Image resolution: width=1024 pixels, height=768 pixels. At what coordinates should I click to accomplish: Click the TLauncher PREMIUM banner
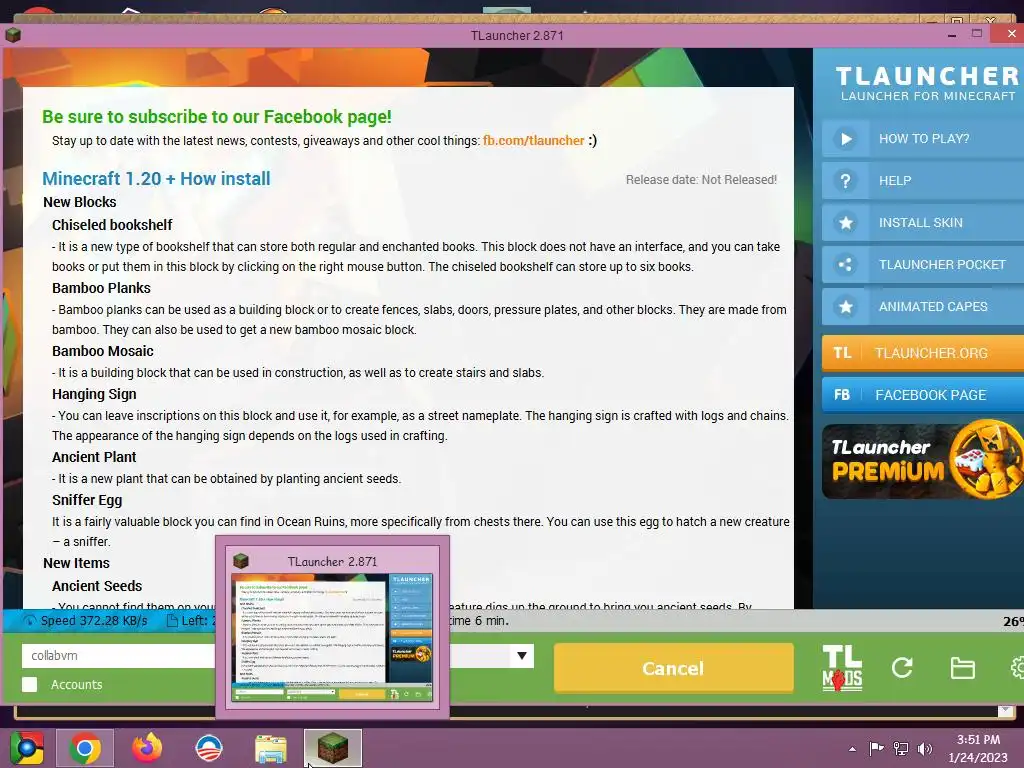923,461
